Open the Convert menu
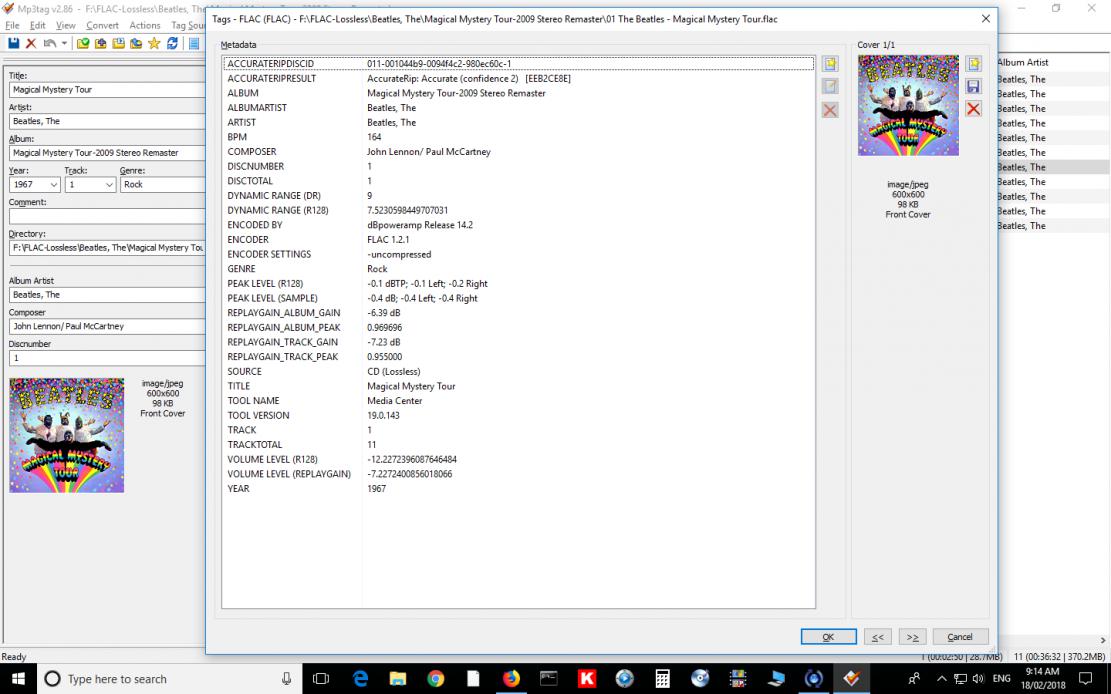The width and height of the screenshot is (1111, 694). point(102,25)
